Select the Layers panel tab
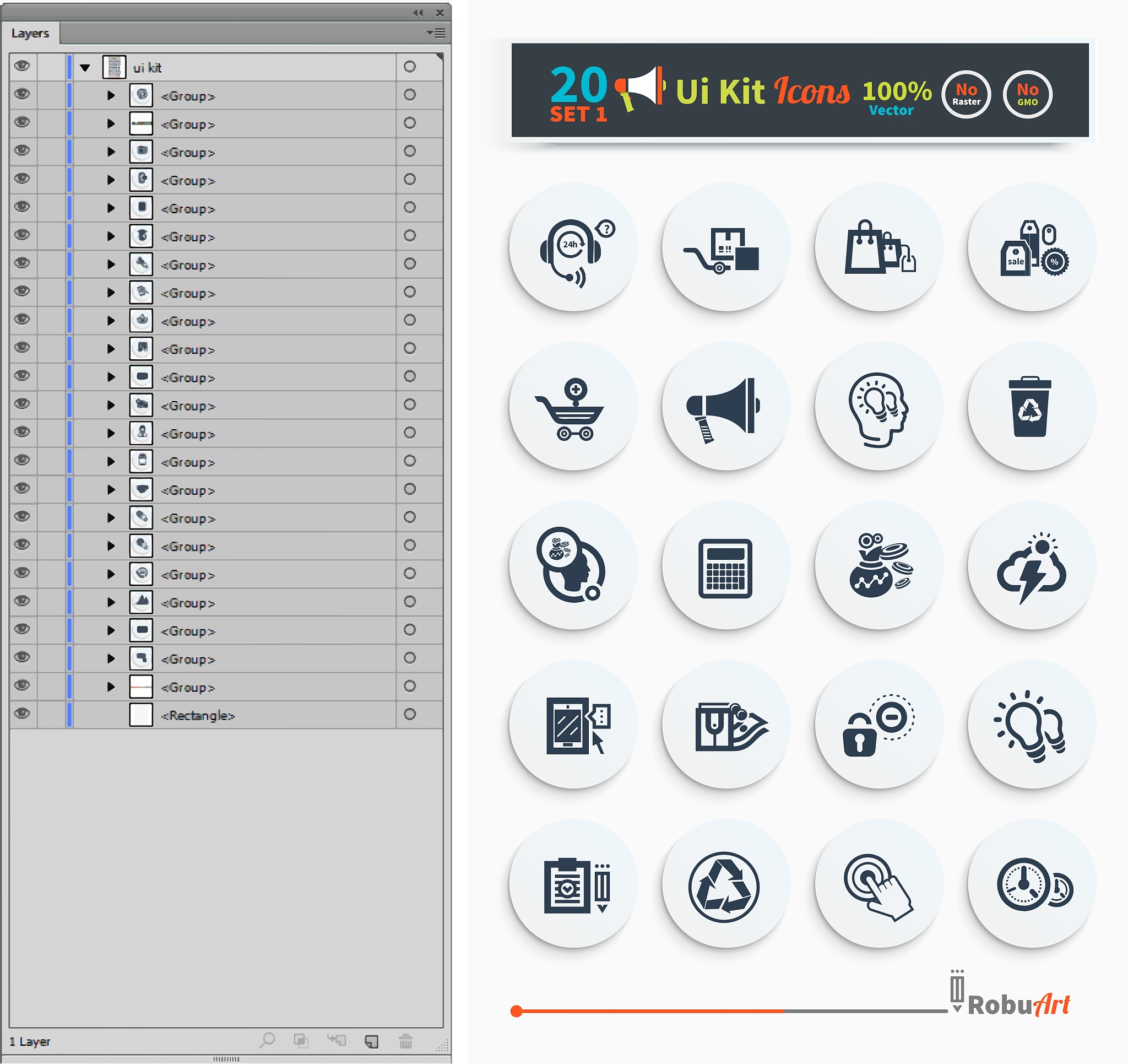The height and width of the screenshot is (1064, 1128). (30, 33)
